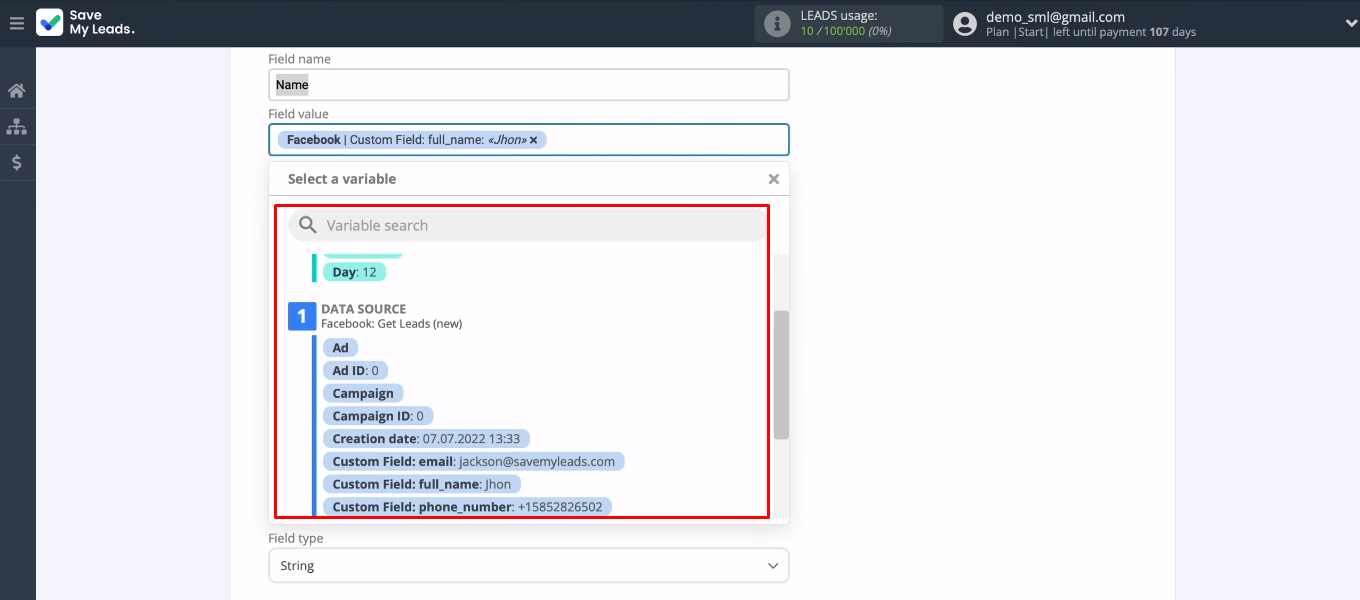This screenshot has width=1360, height=600.
Task: Open the Field type String dropdown
Action: (x=529, y=566)
